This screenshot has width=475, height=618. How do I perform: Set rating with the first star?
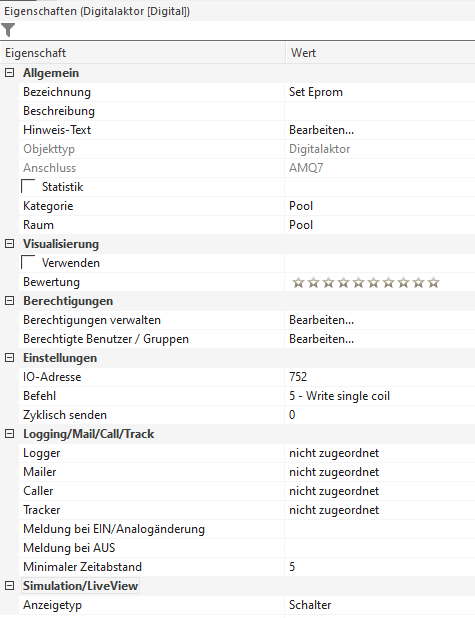click(x=298, y=283)
